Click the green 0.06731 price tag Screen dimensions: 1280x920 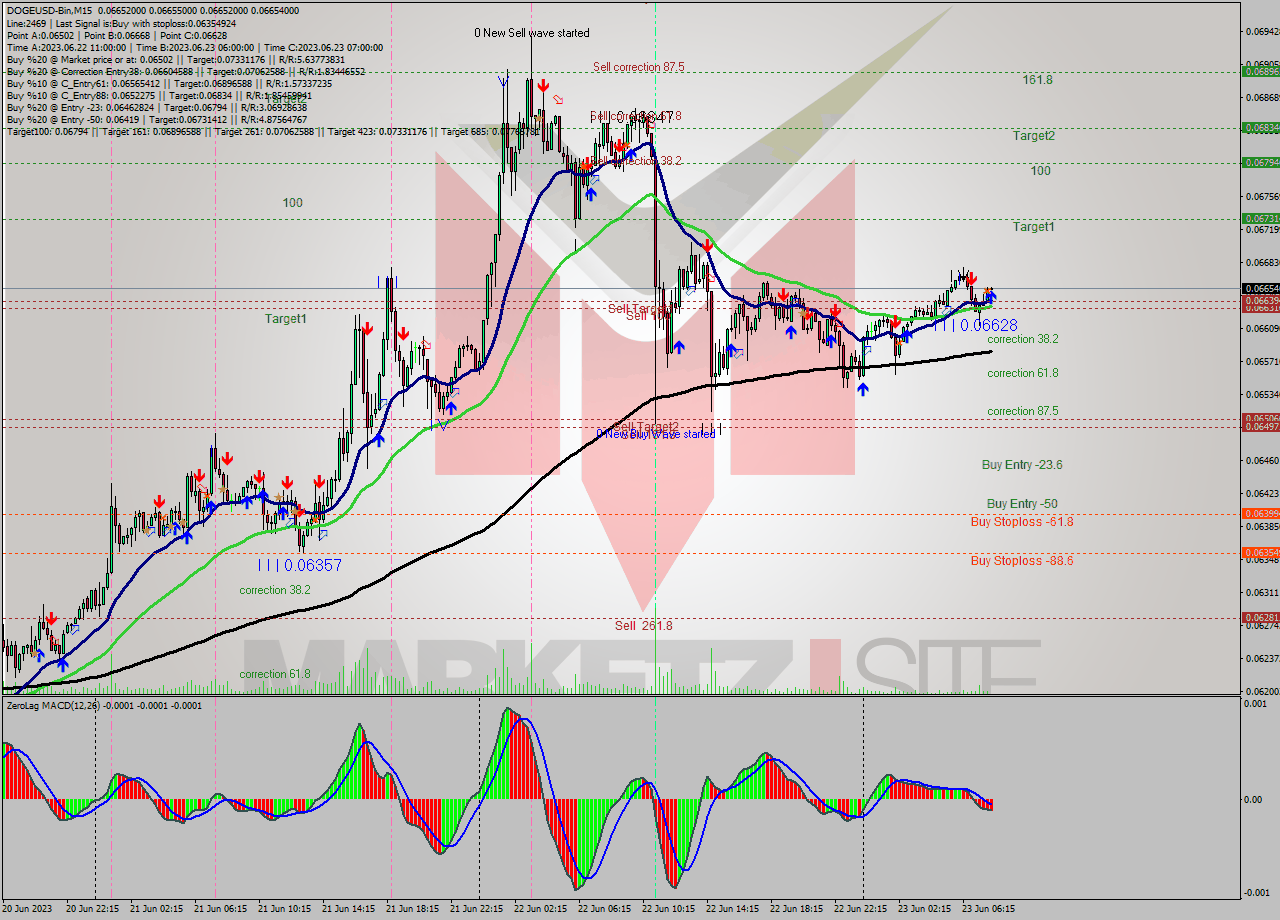pos(1260,218)
